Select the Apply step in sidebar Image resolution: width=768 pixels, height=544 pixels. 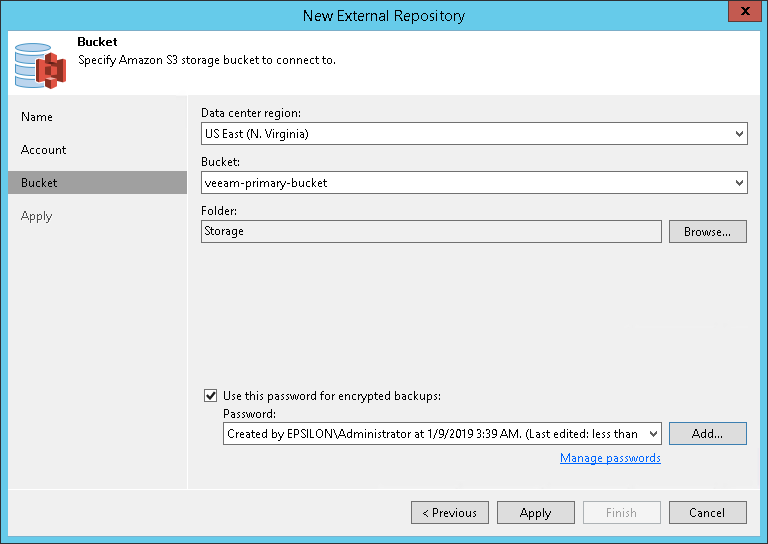point(37,216)
